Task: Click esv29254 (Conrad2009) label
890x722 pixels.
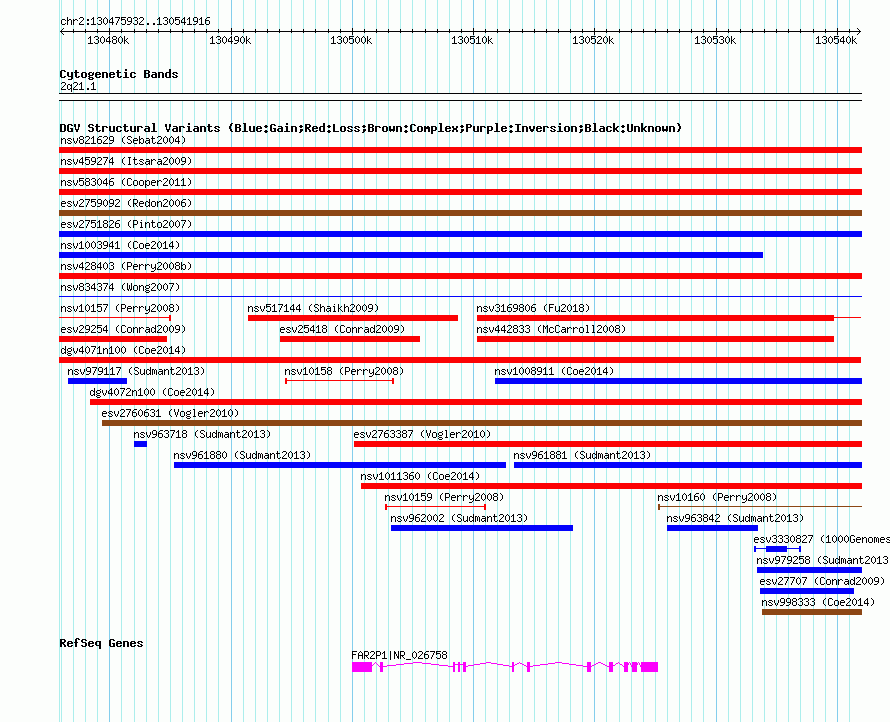Action: pyautogui.click(x=123, y=329)
